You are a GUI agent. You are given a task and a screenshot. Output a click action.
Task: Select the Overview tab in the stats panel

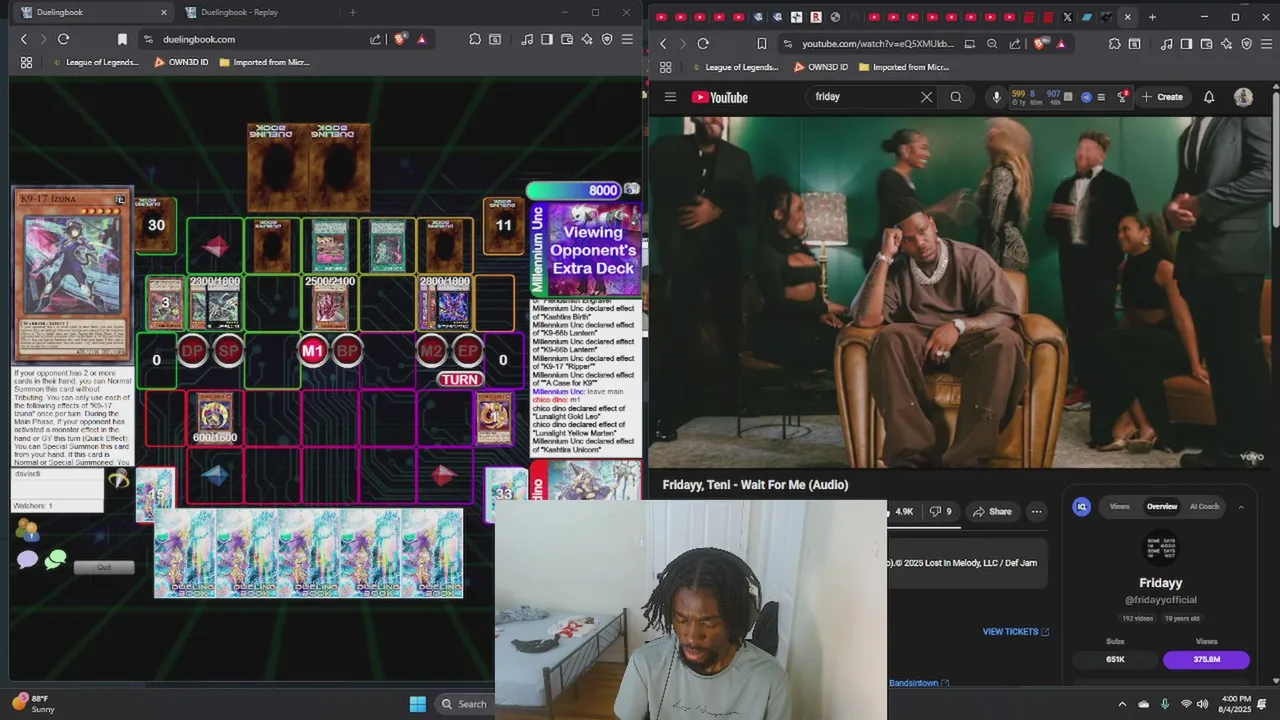tap(1161, 507)
